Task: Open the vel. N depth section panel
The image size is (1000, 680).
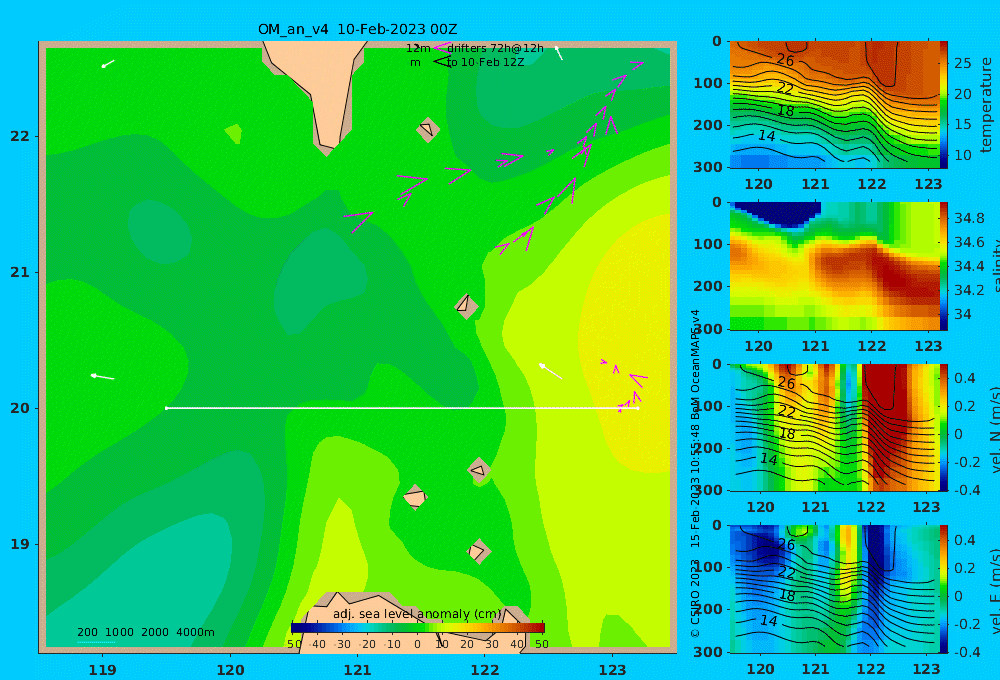Action: 834,427
